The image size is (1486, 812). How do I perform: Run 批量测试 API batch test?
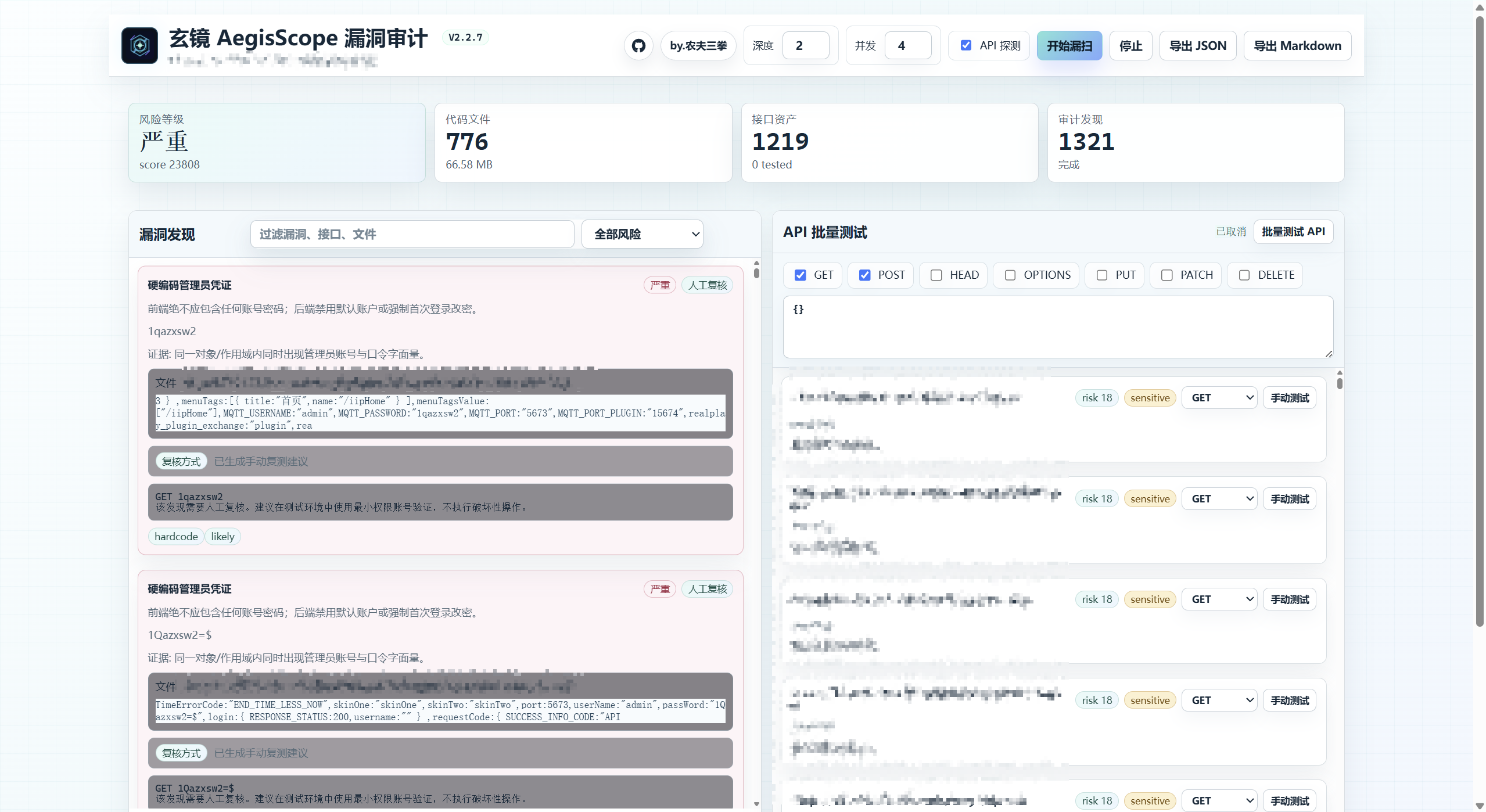pyautogui.click(x=1293, y=232)
